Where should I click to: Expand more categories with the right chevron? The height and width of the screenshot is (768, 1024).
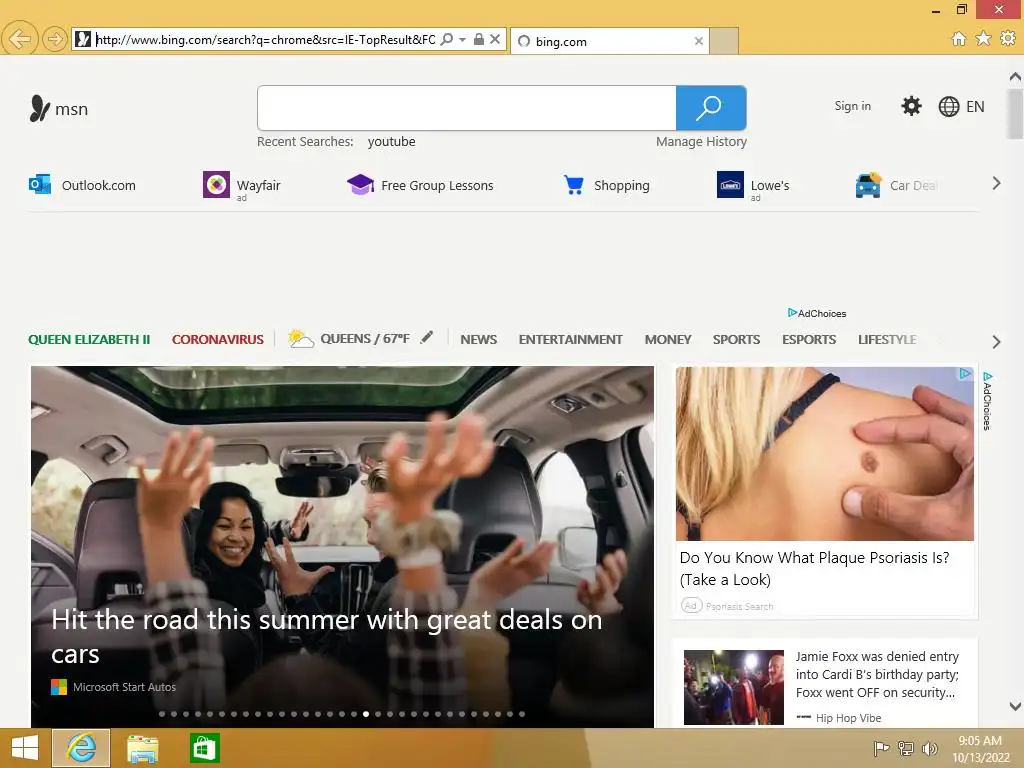(x=996, y=342)
